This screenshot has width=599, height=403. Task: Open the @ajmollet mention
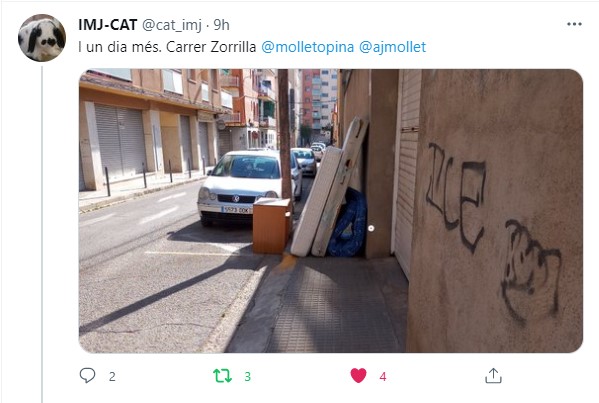[x=392, y=47]
